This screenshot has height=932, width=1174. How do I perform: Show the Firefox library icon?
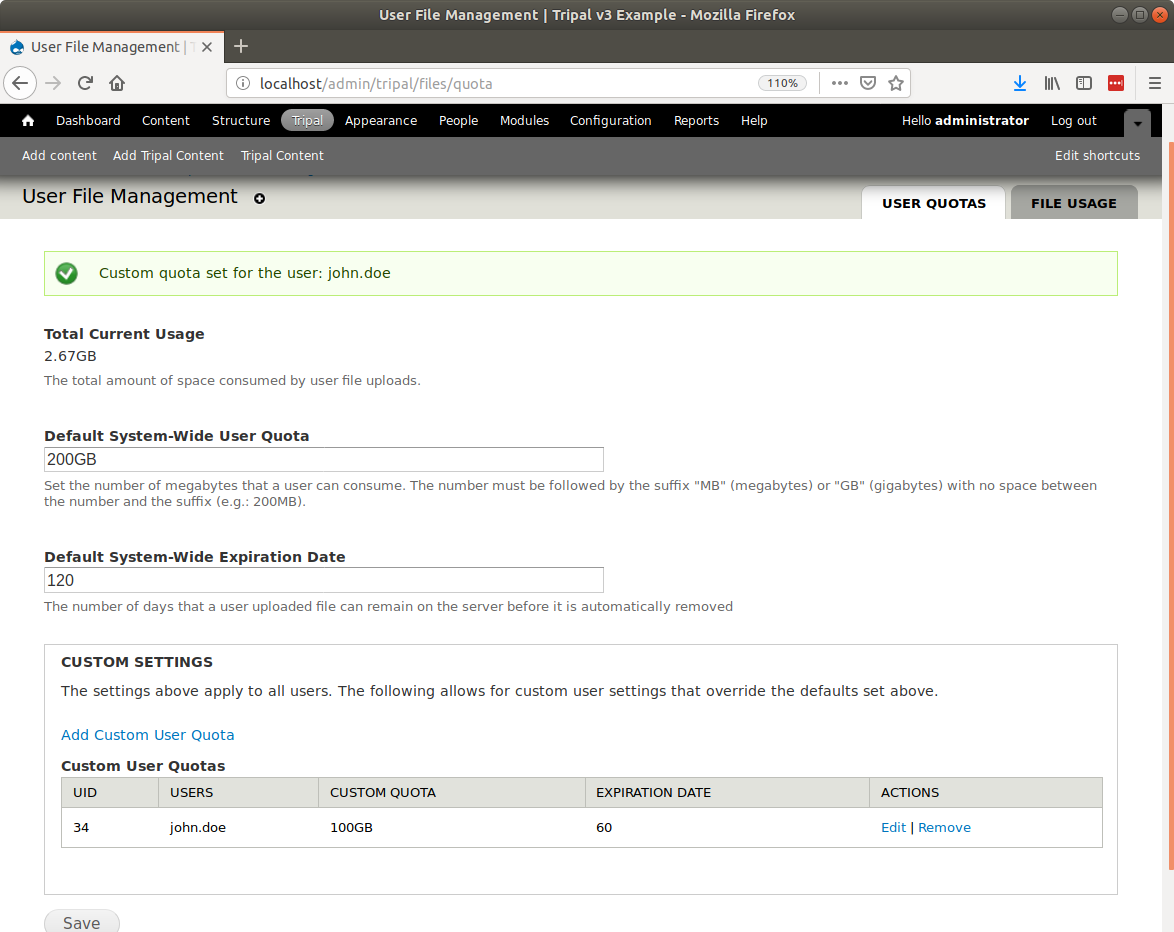click(x=1052, y=83)
